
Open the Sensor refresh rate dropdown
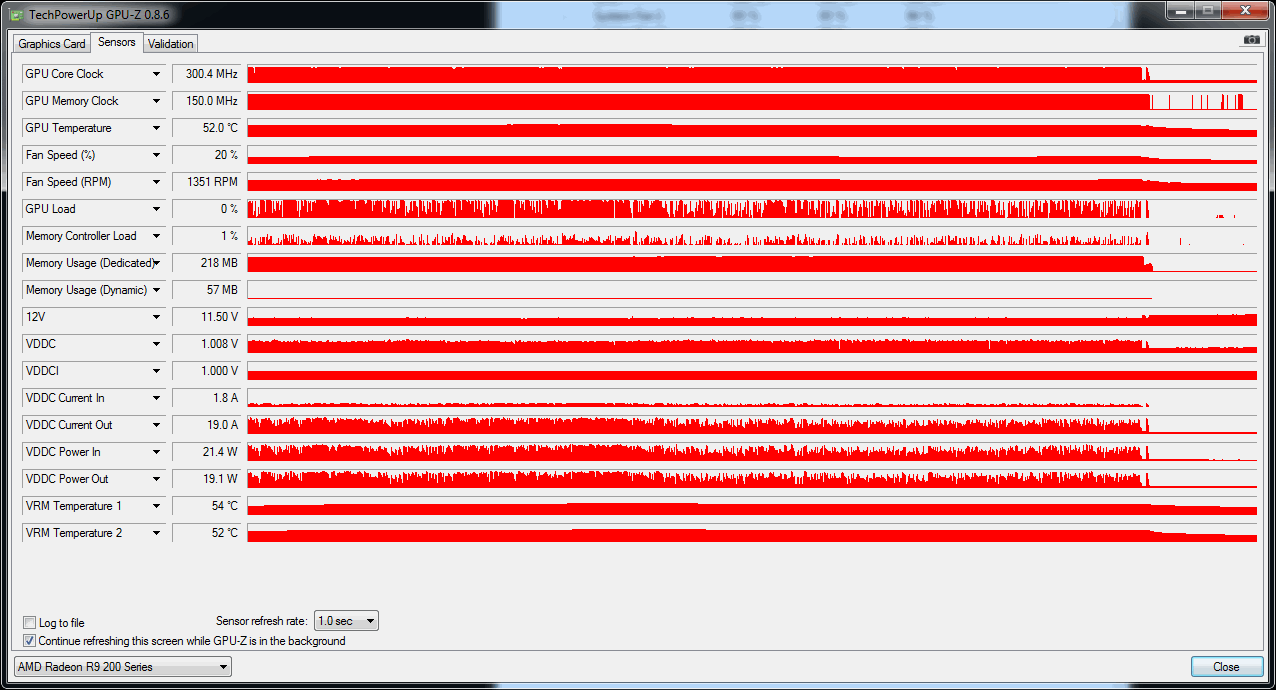(346, 621)
